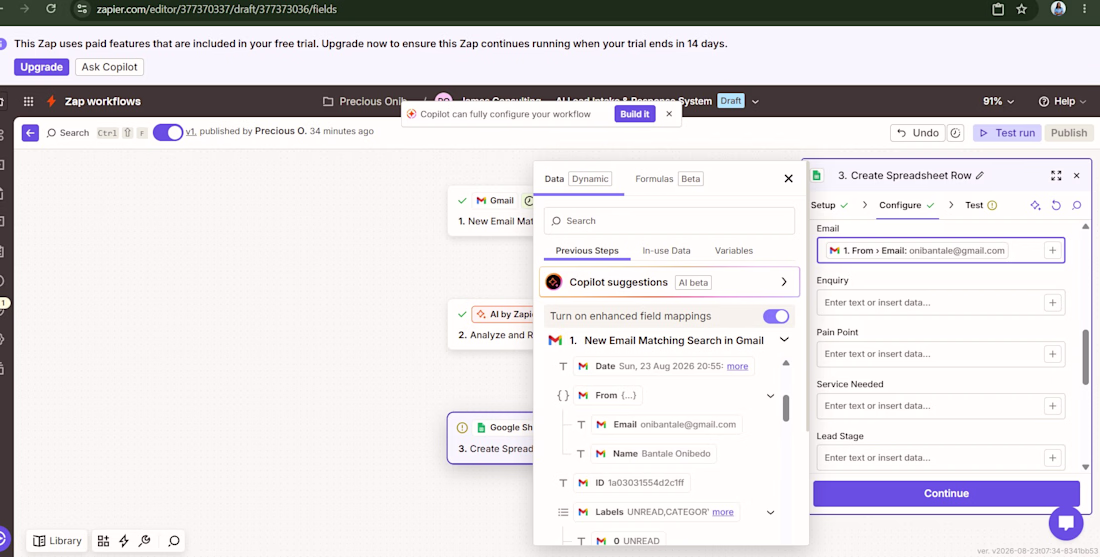The image size is (1100, 557).
Task: Click the purple back arrow button
Action: (30, 133)
